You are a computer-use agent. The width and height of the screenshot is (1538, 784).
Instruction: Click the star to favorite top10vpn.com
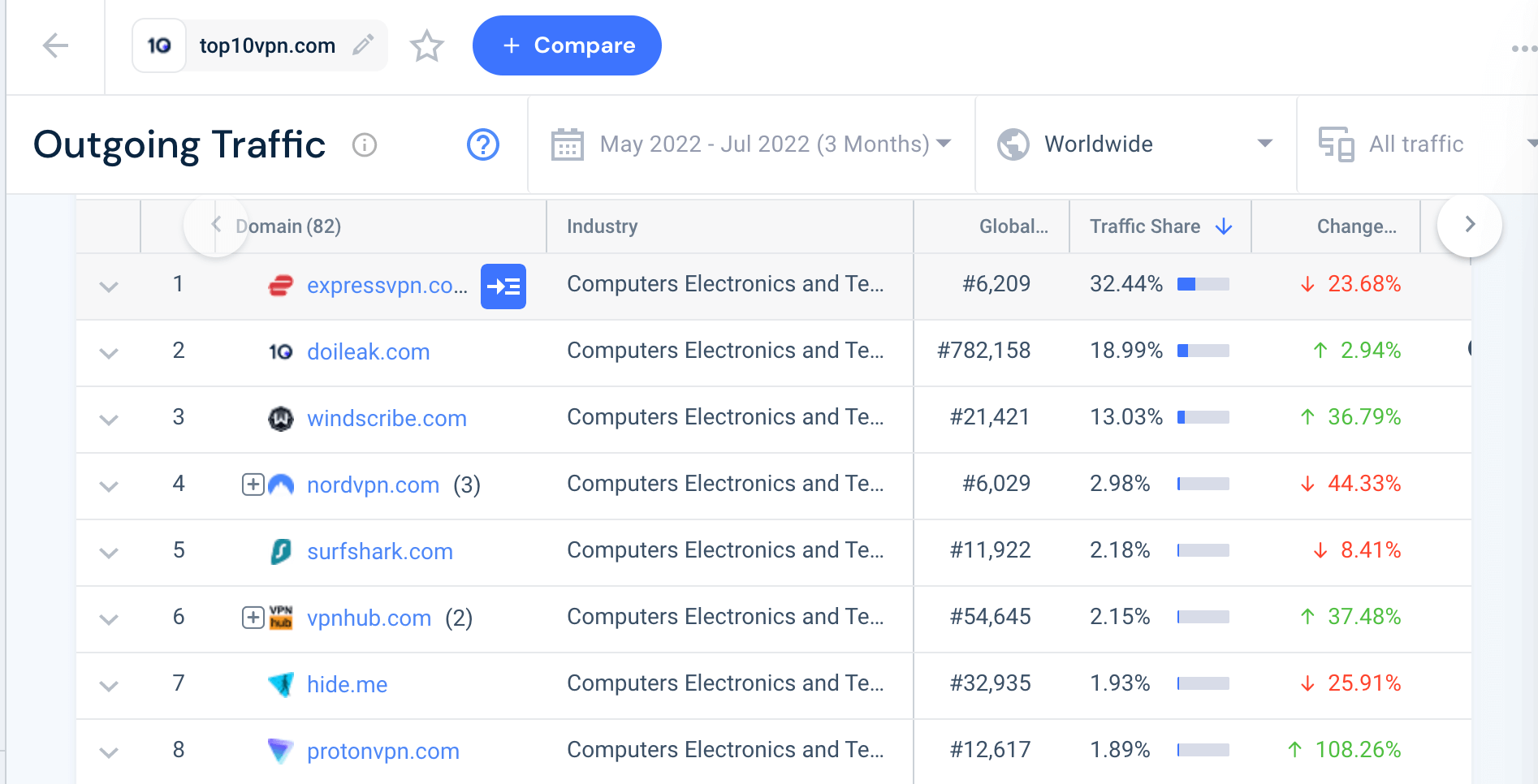427,46
